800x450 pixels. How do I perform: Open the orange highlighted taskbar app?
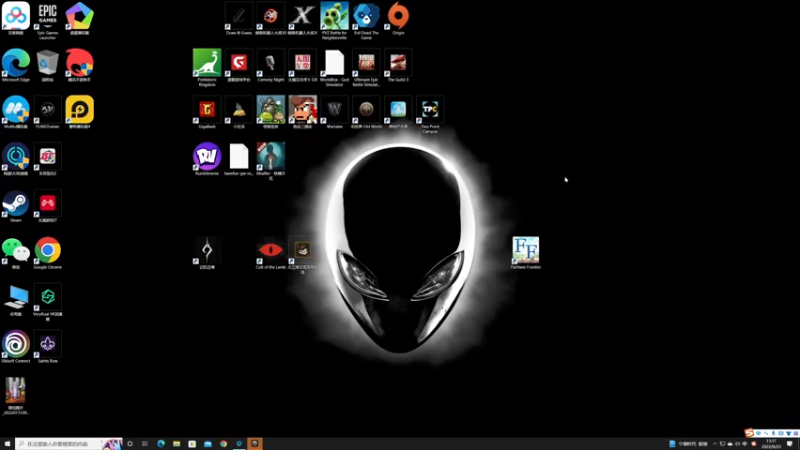255,444
